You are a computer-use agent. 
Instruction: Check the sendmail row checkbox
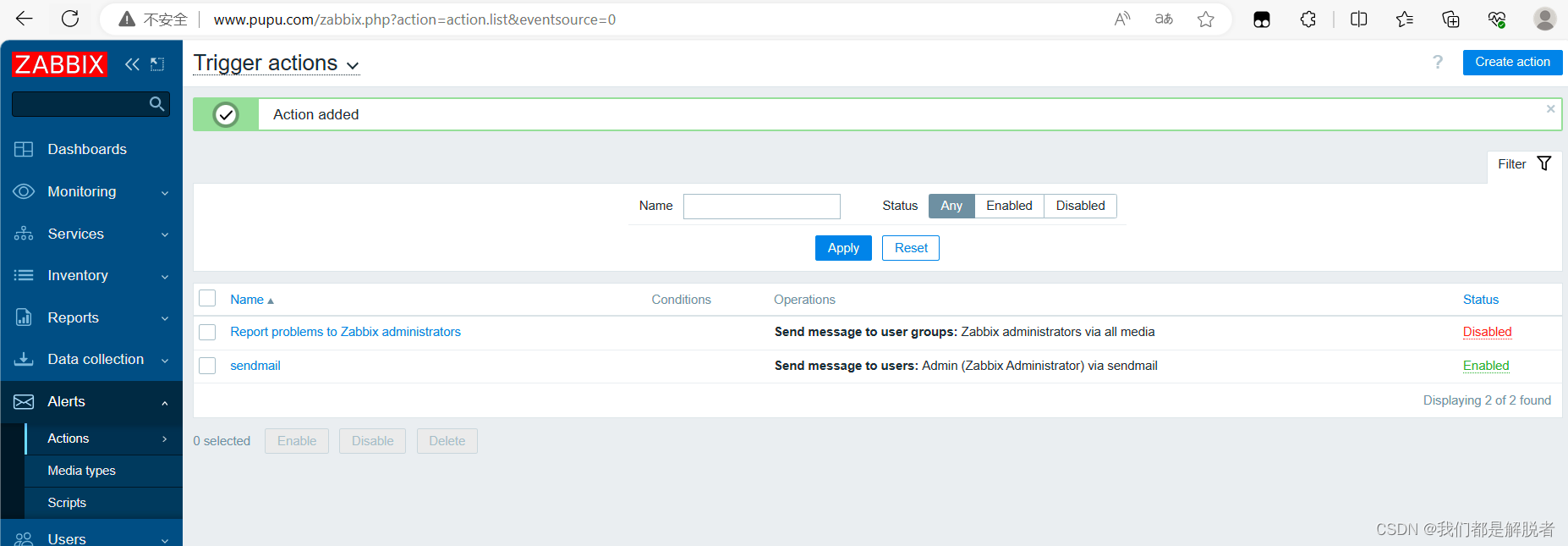[x=207, y=366]
